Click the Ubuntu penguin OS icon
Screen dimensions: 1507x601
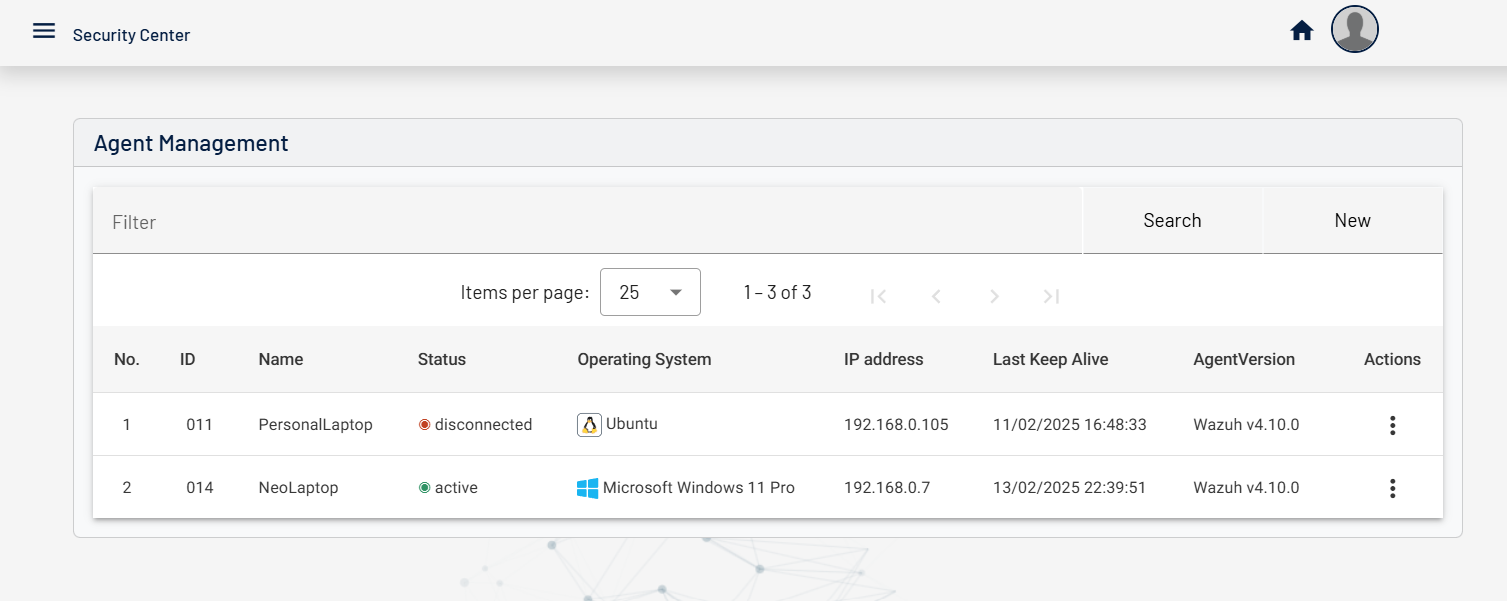(589, 425)
